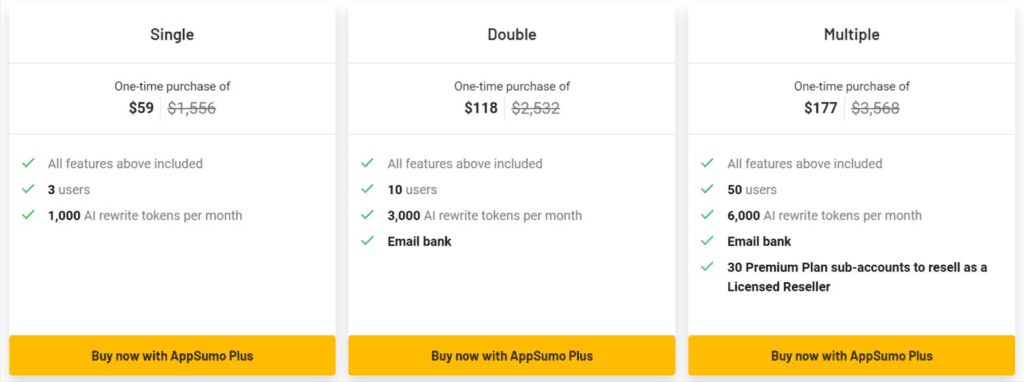This screenshot has height=382, width=1024.
Task: Click the Licensed Reseller feature text
Action: (x=857, y=277)
